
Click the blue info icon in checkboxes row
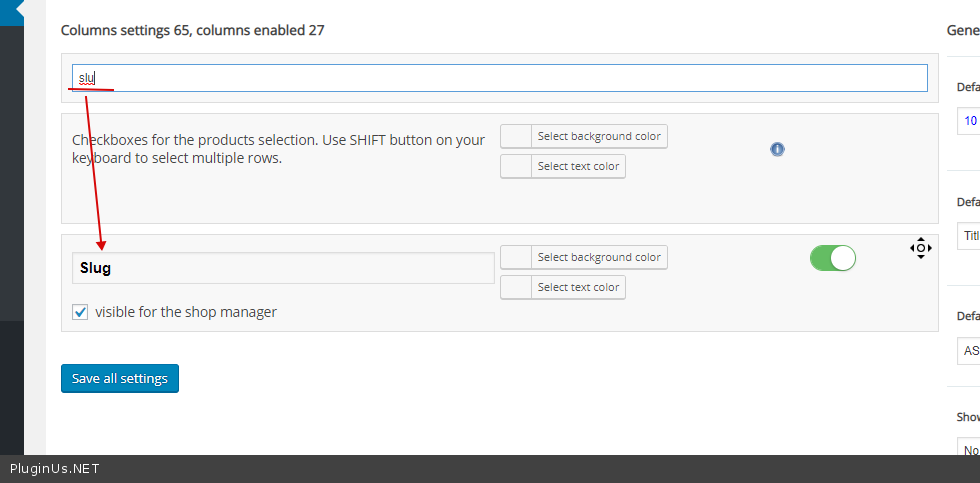(x=777, y=149)
